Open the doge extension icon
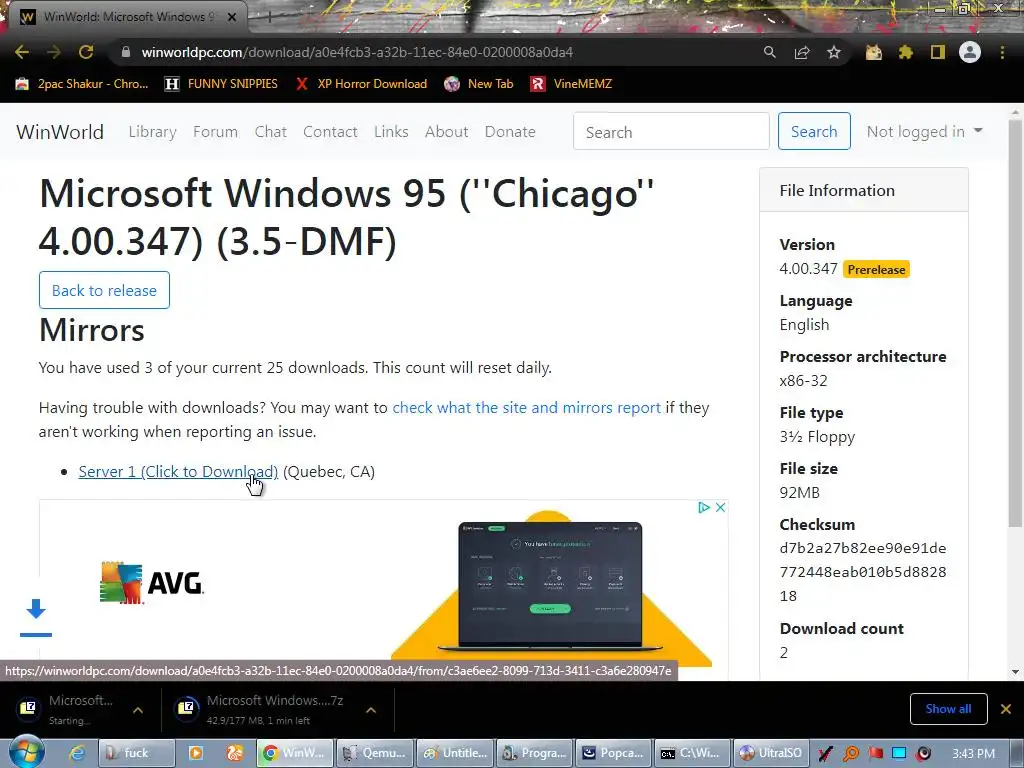The width and height of the screenshot is (1024, 768). click(x=873, y=52)
